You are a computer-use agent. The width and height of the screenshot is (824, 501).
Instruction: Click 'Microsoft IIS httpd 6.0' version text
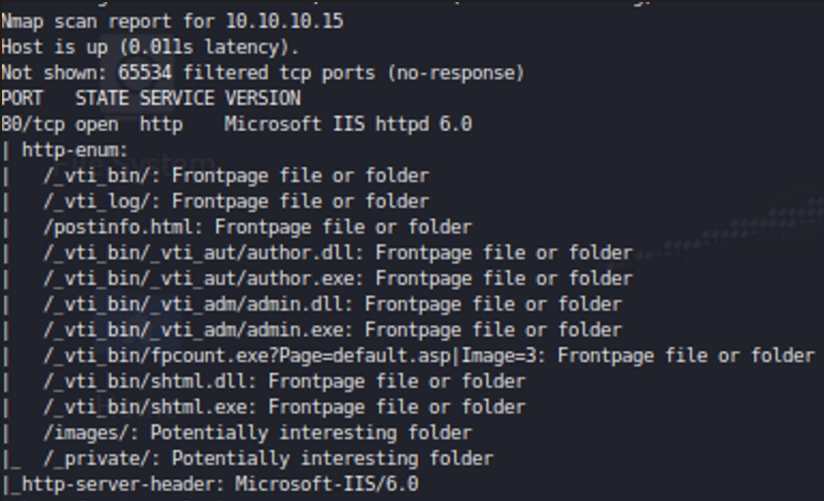(x=347, y=124)
